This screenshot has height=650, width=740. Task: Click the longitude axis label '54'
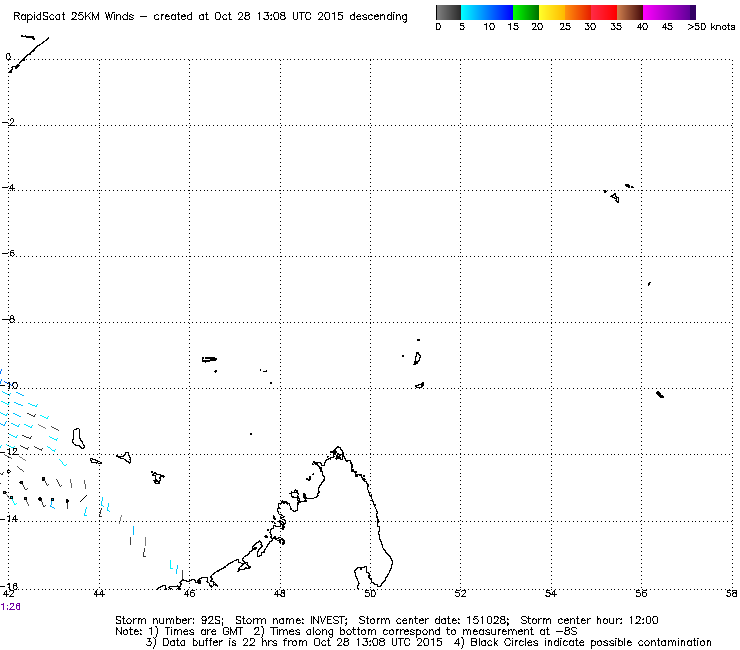(551, 593)
